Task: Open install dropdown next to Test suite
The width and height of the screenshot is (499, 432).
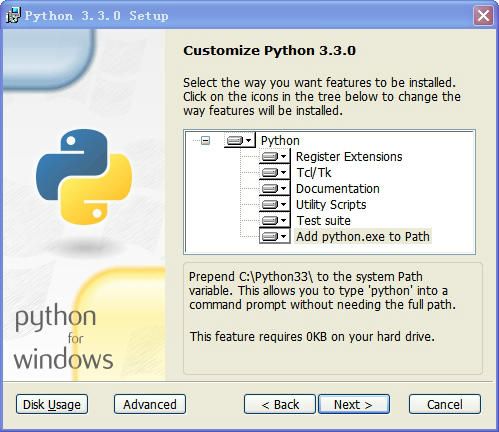Action: (275, 220)
